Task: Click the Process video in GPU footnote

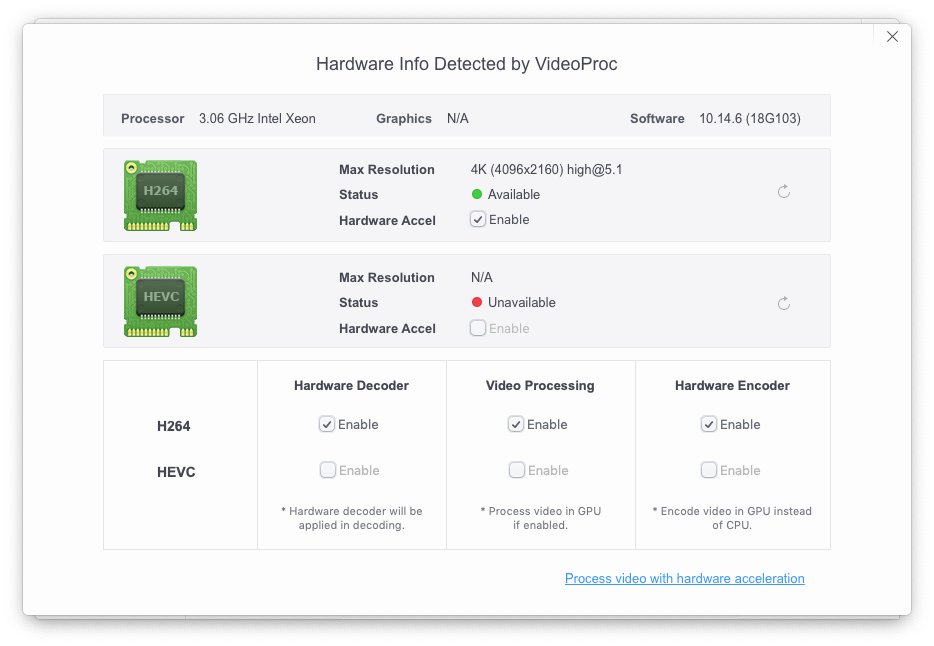Action: click(x=540, y=518)
